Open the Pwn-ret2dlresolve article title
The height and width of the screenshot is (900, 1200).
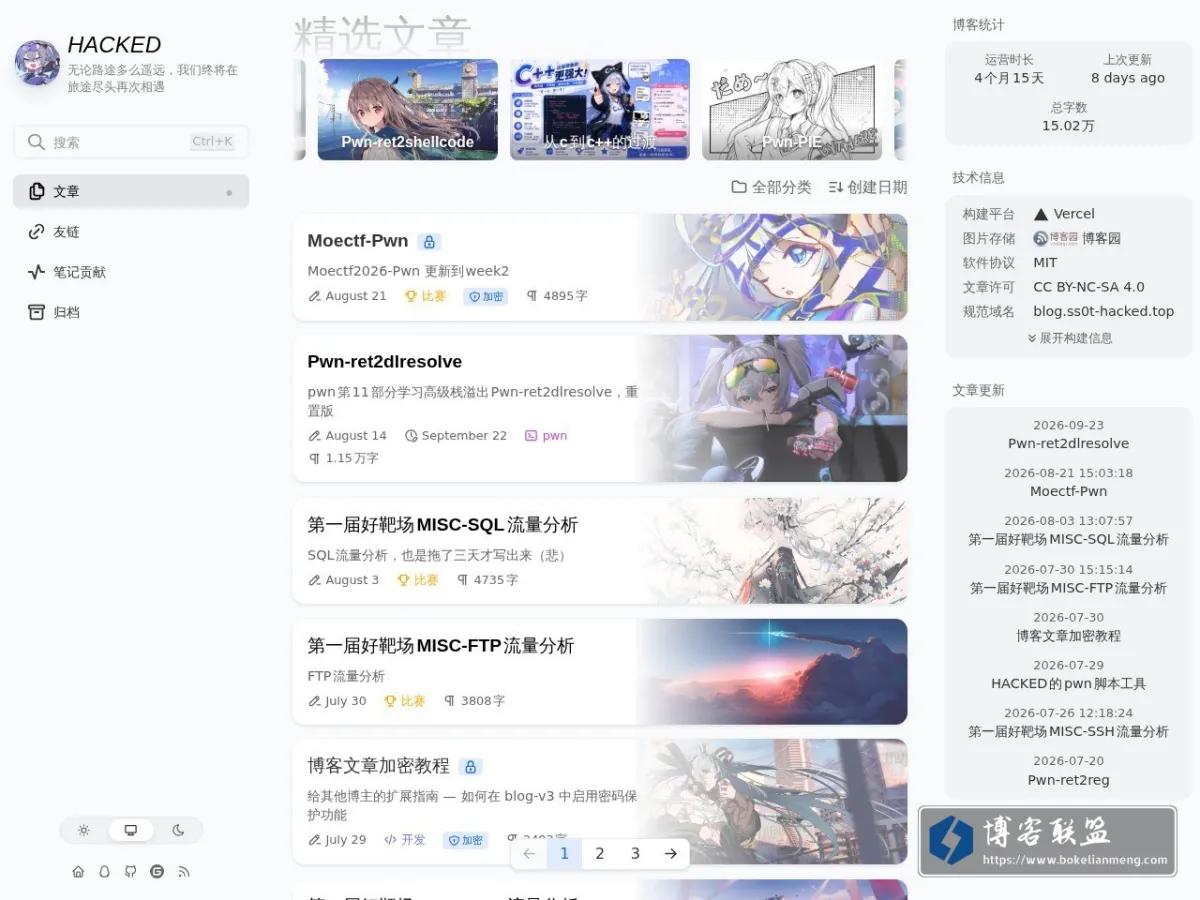point(385,362)
